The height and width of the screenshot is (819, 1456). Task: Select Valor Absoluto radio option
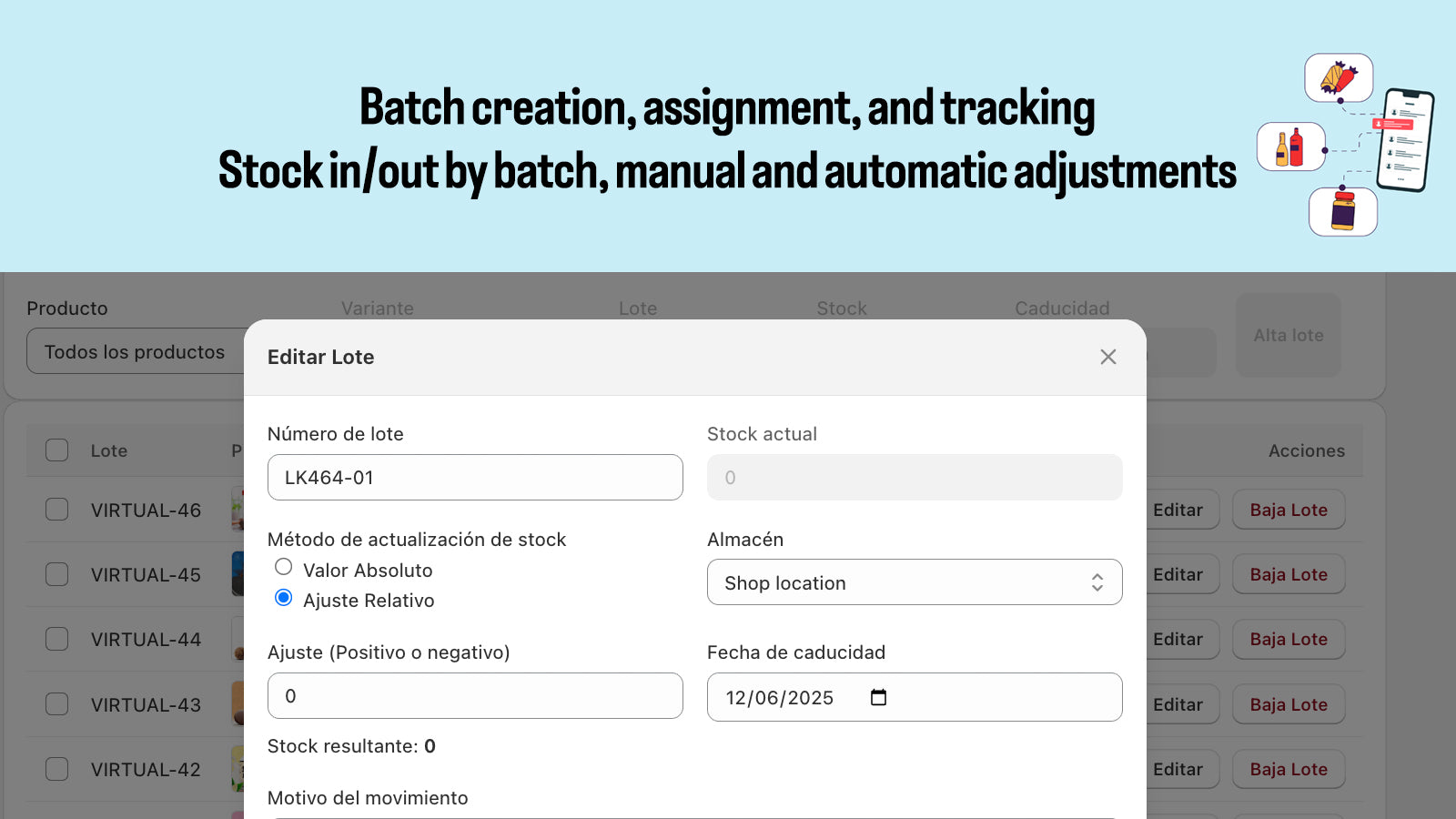[x=284, y=568]
